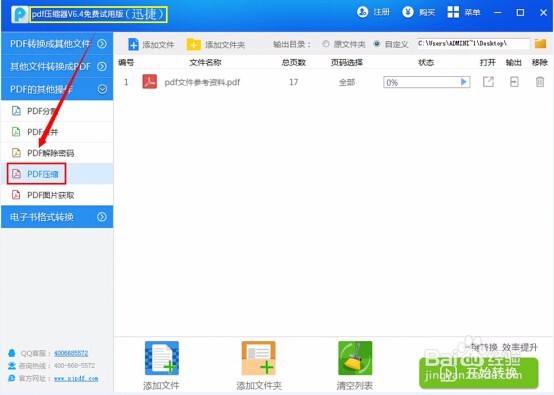Select the 自定义 output radio button

tap(377, 44)
